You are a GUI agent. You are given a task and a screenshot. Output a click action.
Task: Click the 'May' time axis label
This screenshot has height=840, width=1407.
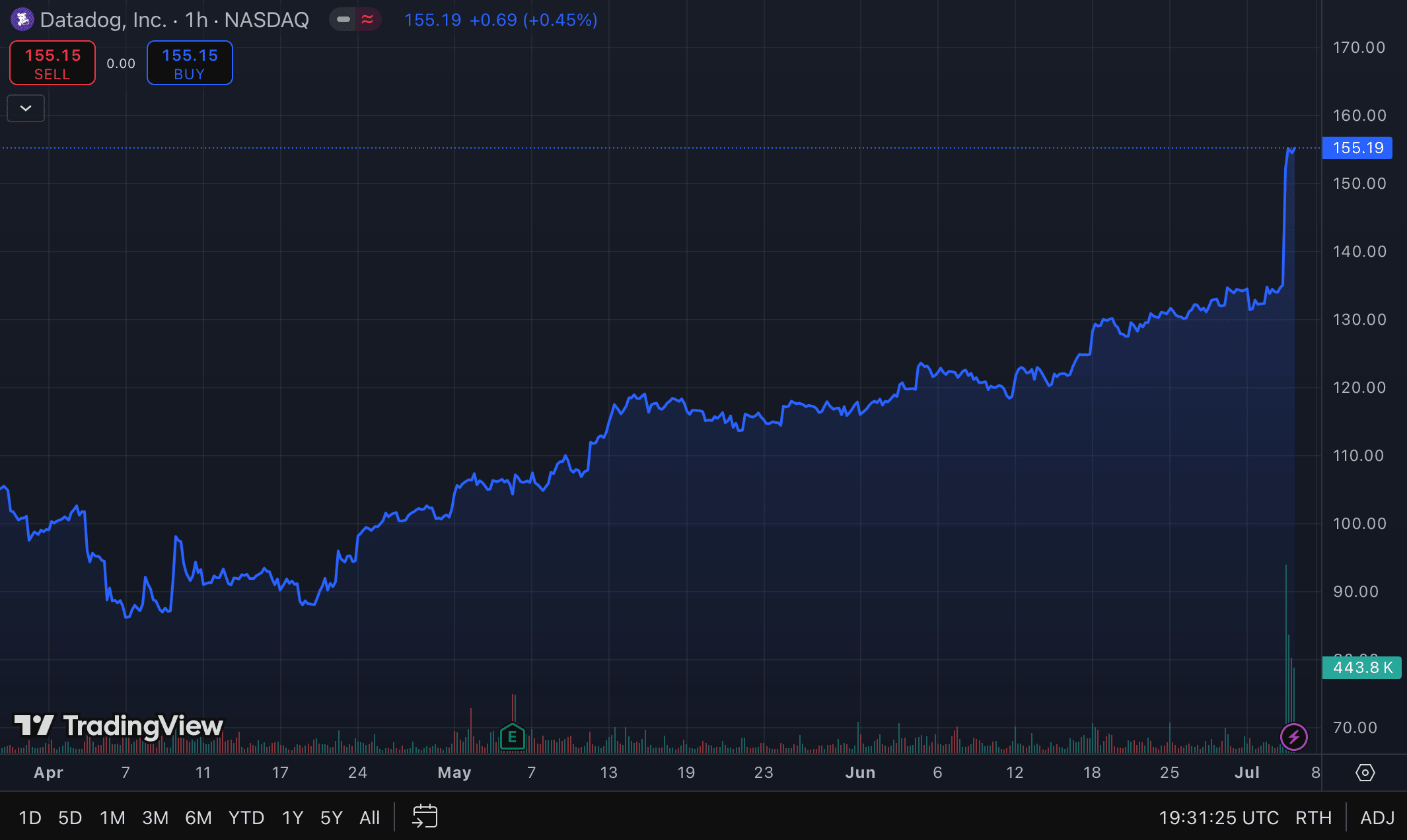pyautogui.click(x=454, y=772)
